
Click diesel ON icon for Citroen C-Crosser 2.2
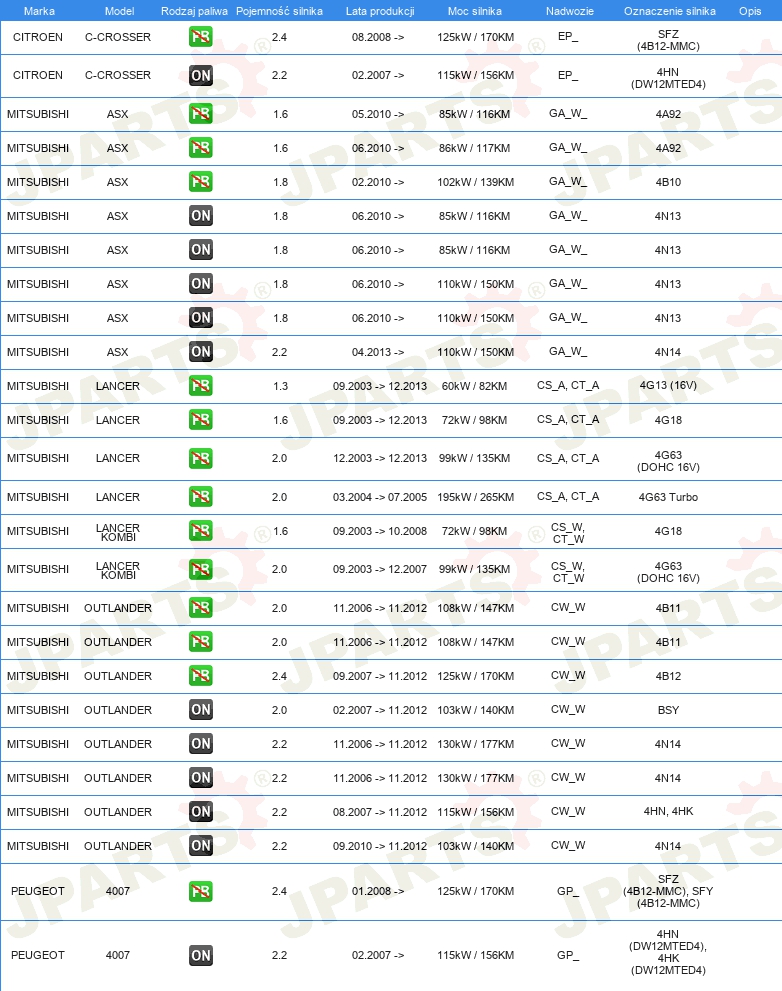coord(200,75)
